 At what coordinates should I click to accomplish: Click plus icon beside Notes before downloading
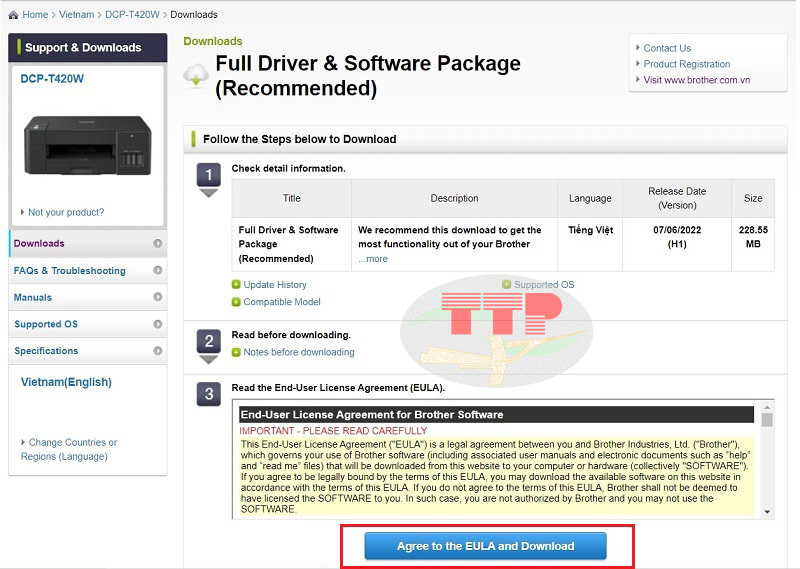click(x=236, y=352)
